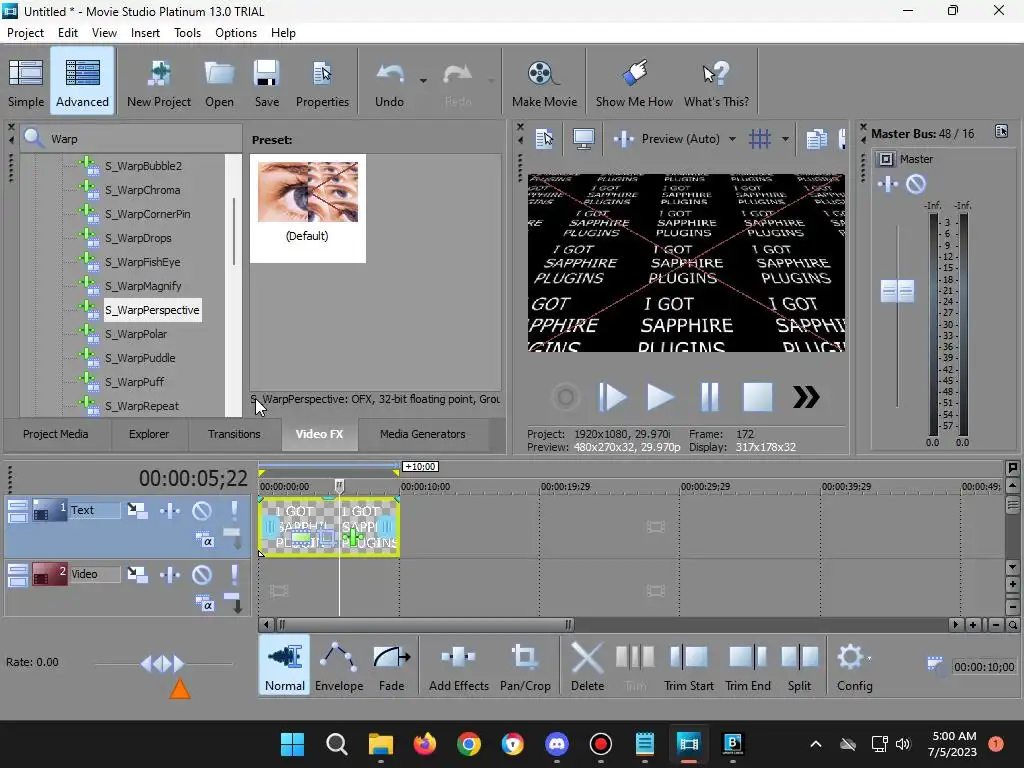
Task: Mute the Master bus
Action: point(916,184)
